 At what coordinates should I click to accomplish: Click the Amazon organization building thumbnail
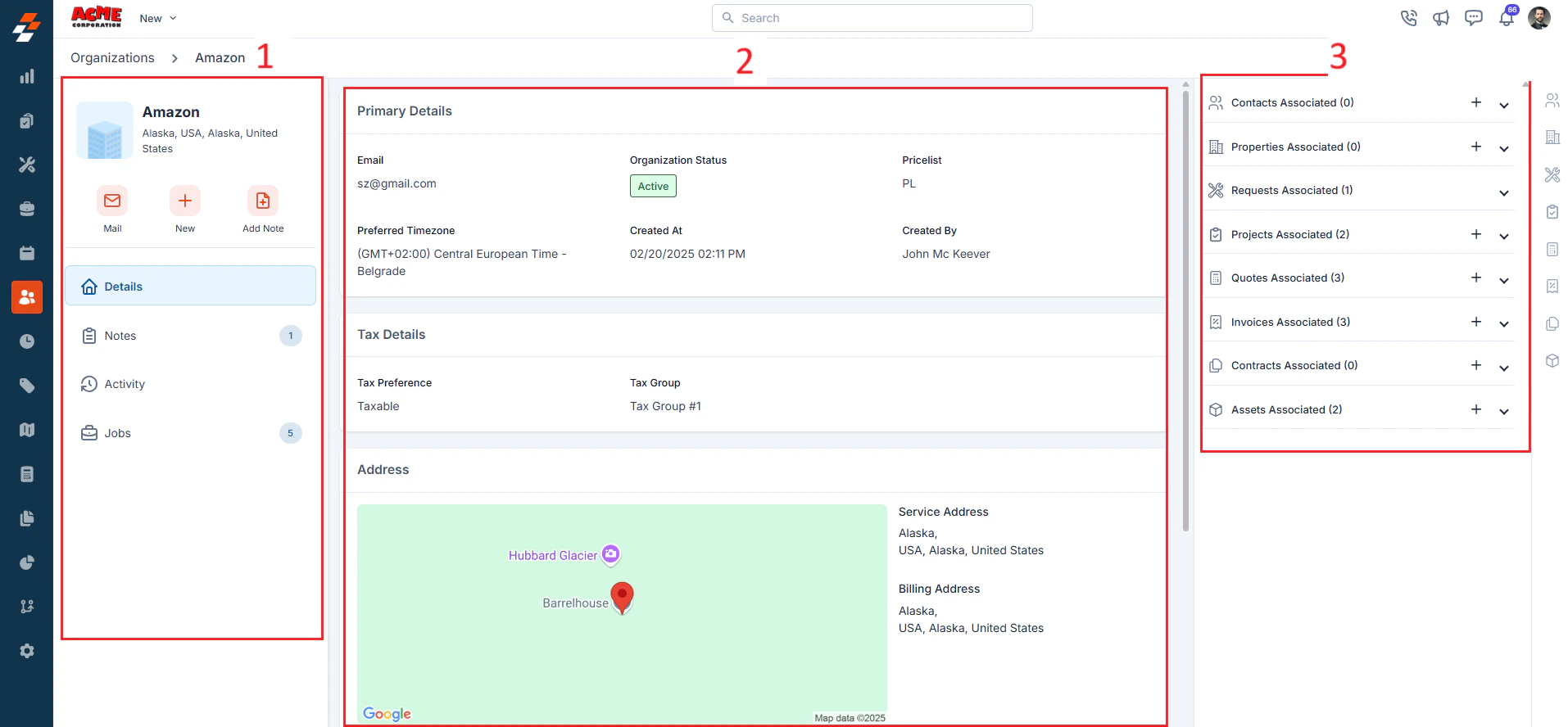pyautogui.click(x=105, y=130)
